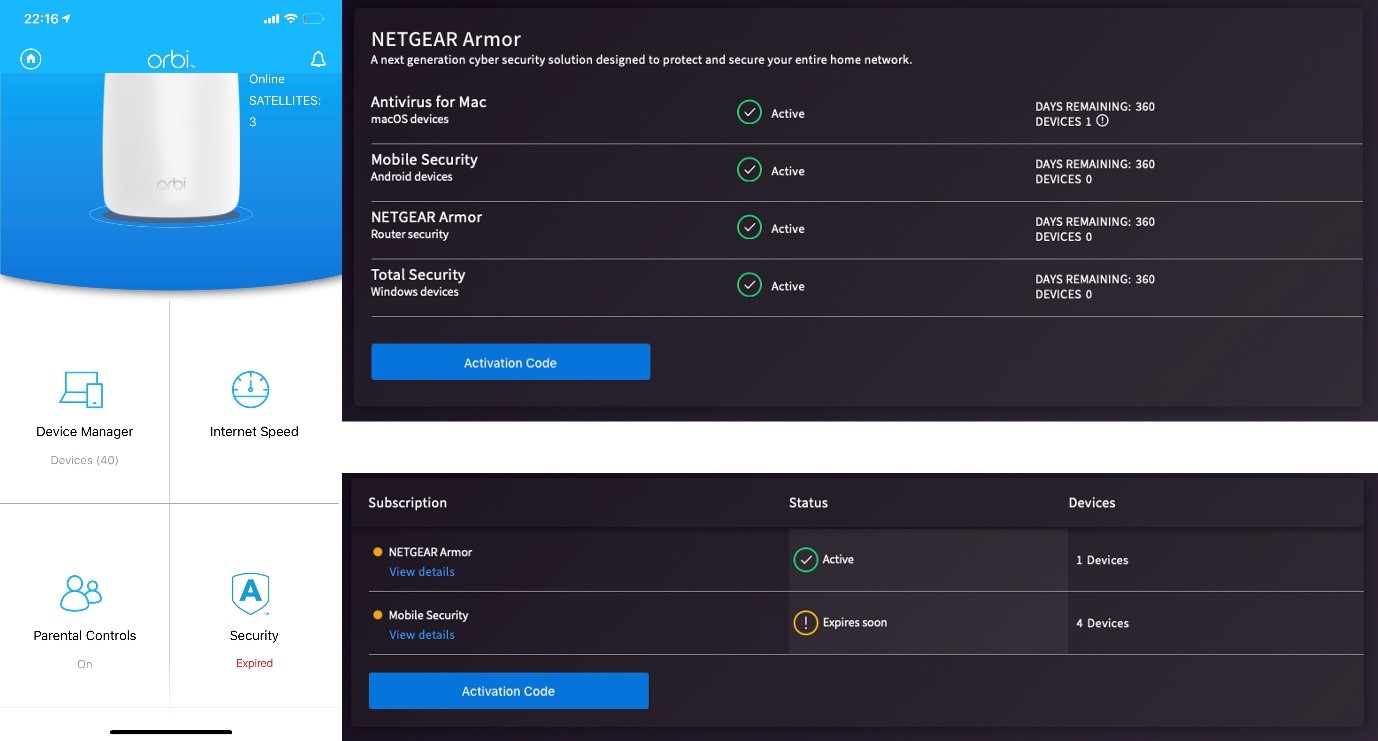The image size is (1378, 741).
Task: Click the 'Router security' subtitle
Action: [x=410, y=235]
